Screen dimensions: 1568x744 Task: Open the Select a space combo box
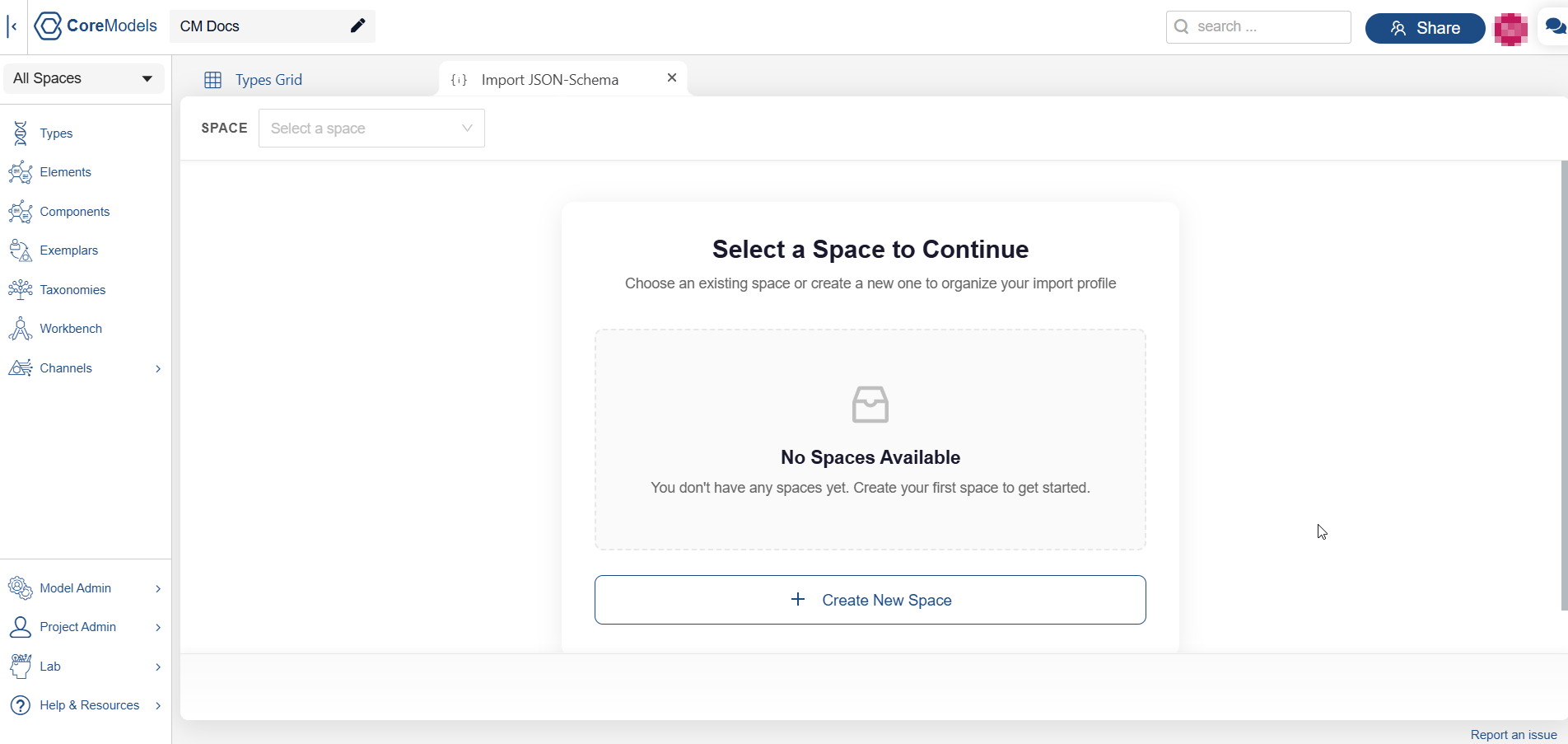pyautogui.click(x=371, y=129)
